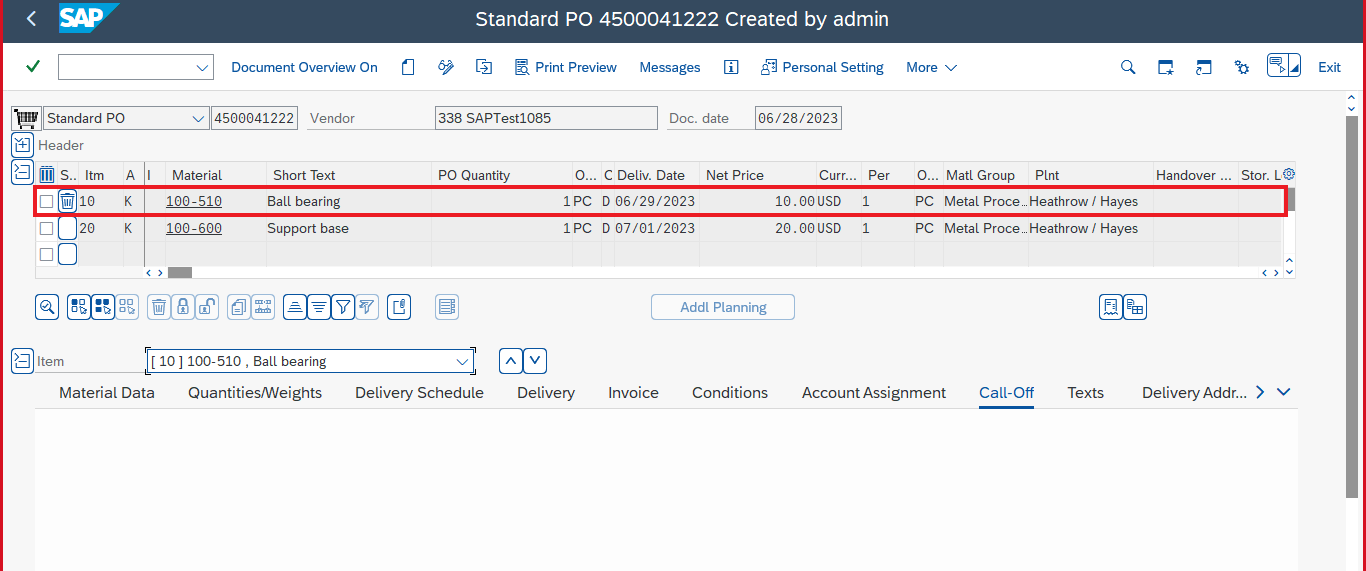1366x571 pixels.
Task: Click the Sort descending icon
Action: (319, 307)
